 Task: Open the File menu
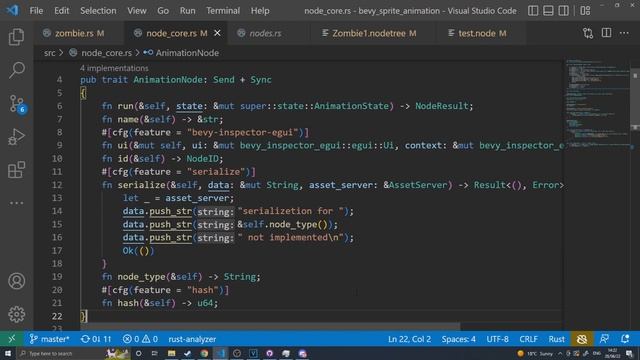[36, 11]
